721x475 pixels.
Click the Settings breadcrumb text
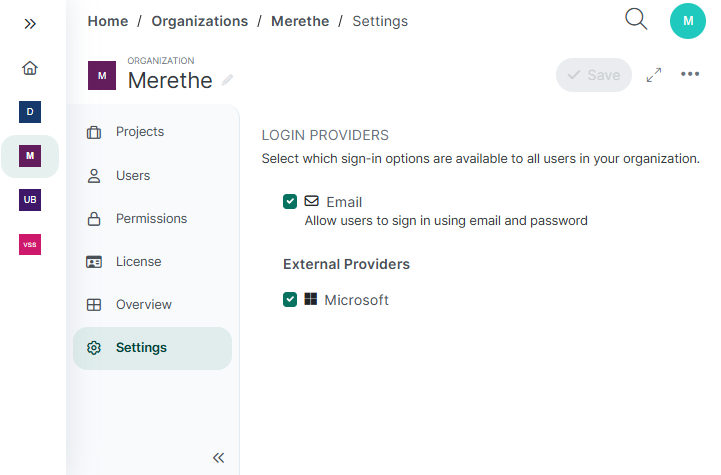[x=380, y=21]
